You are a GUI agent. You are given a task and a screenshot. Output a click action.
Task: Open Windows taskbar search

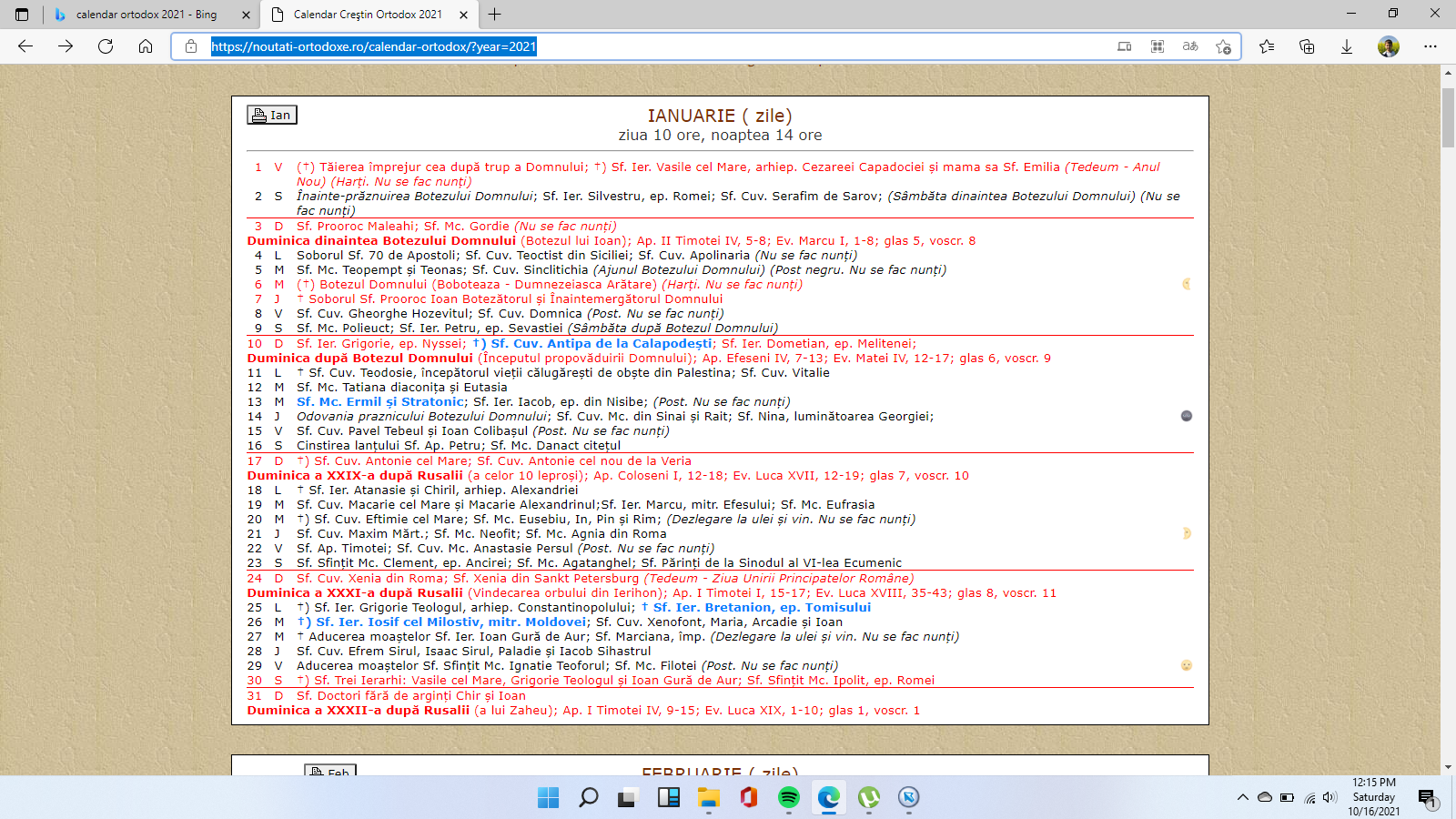tap(589, 797)
